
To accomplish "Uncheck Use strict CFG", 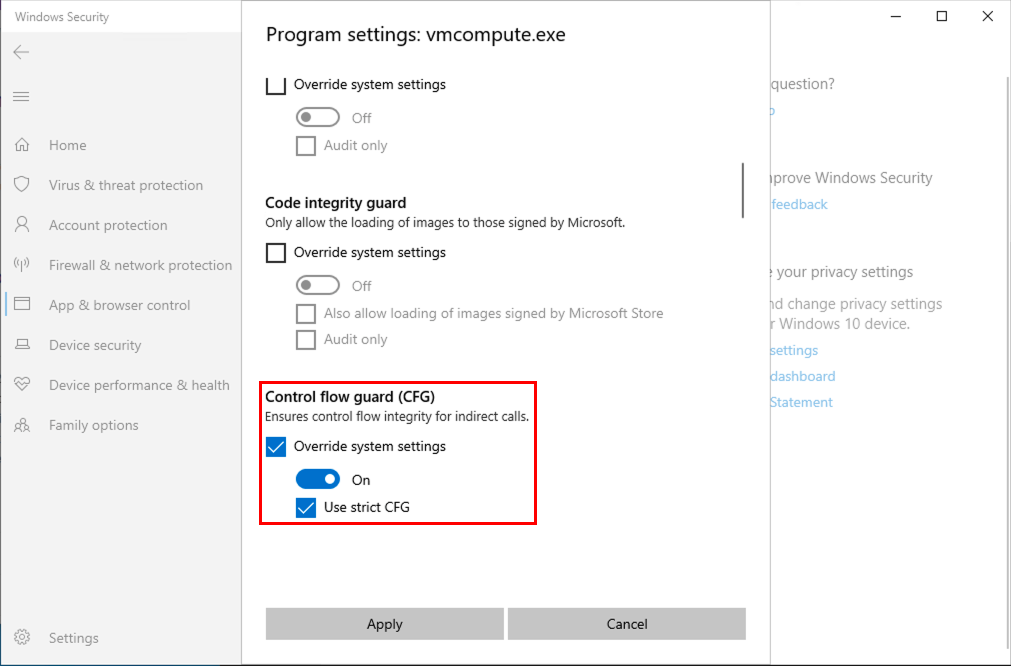I will [x=306, y=507].
